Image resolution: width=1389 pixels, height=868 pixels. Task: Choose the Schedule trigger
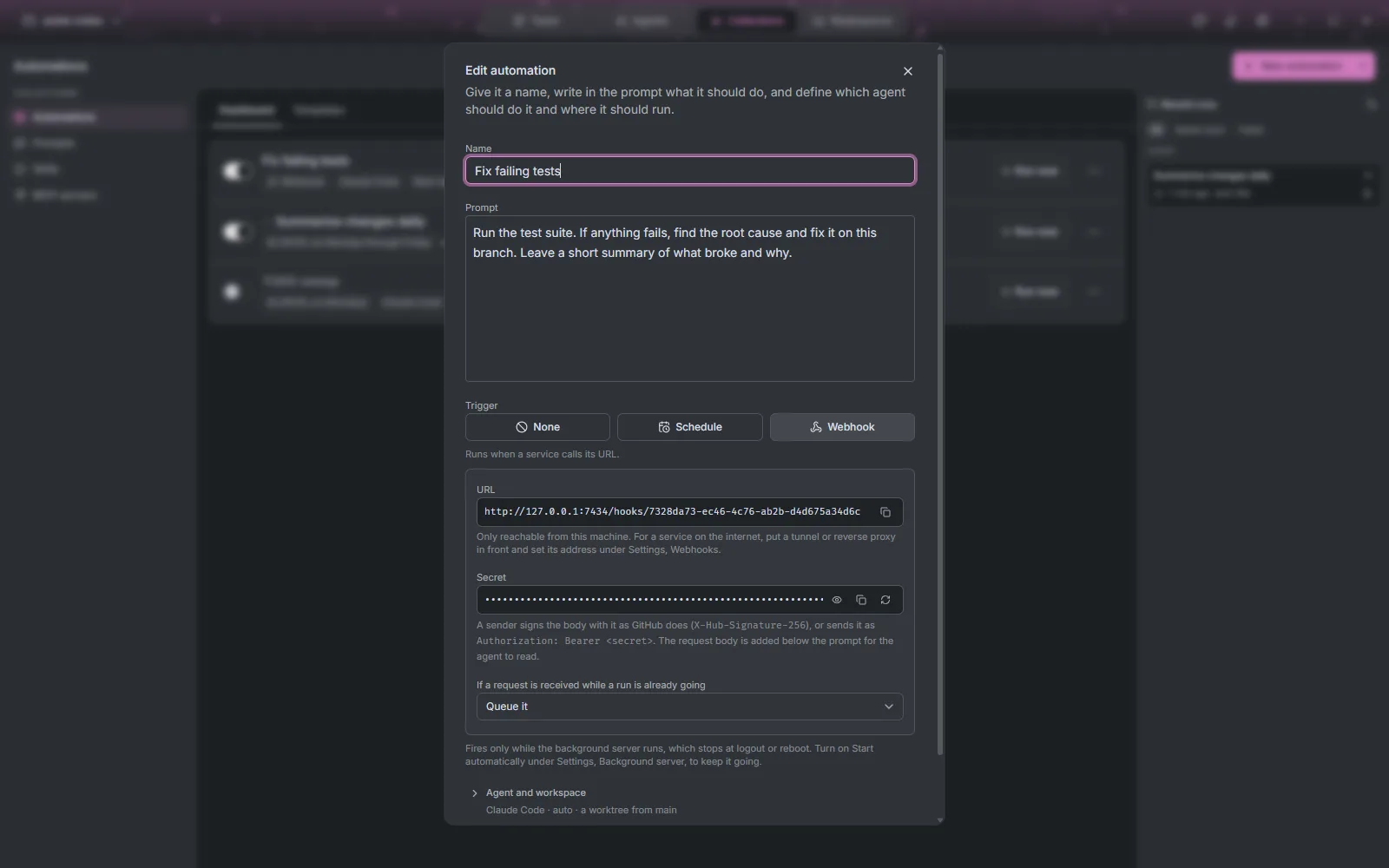point(690,427)
